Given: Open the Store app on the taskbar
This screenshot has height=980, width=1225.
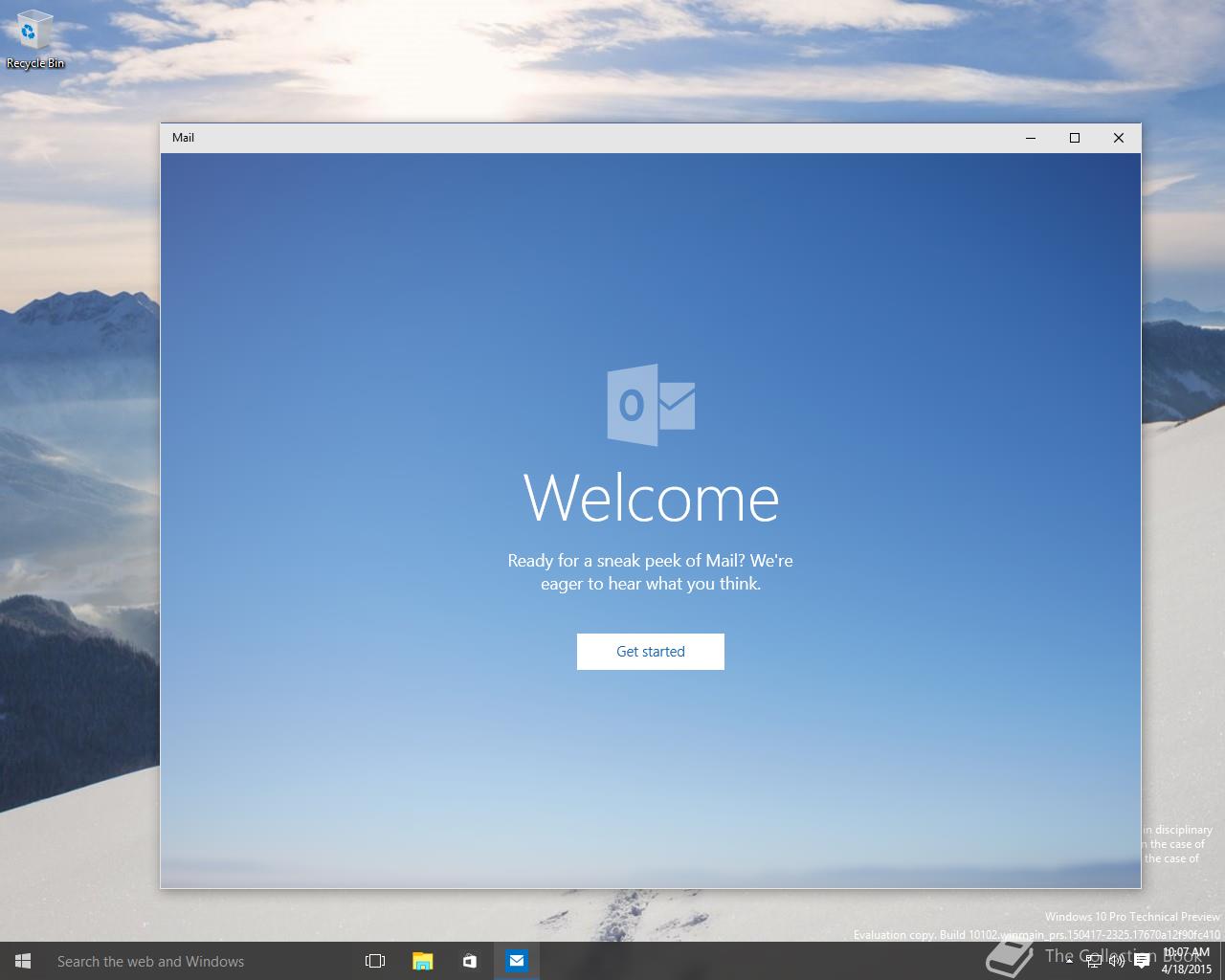Looking at the screenshot, I should coord(469,961).
